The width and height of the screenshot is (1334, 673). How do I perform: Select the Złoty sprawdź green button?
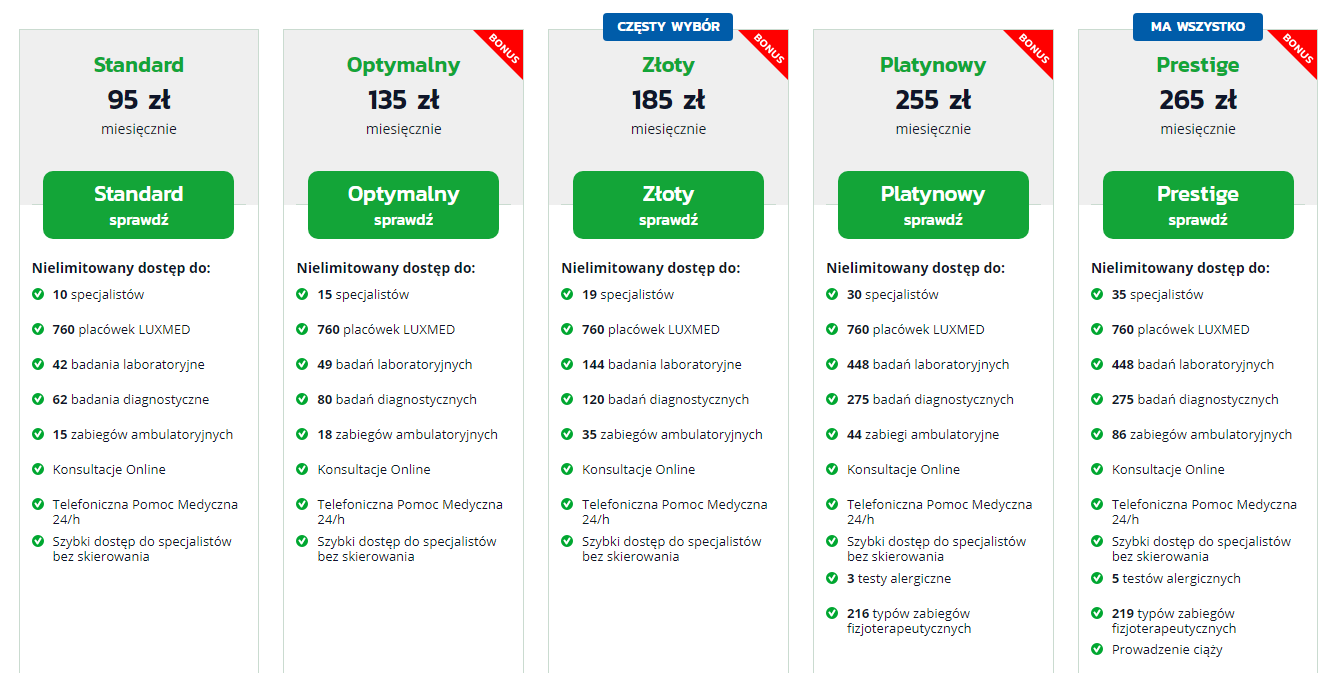tap(668, 205)
